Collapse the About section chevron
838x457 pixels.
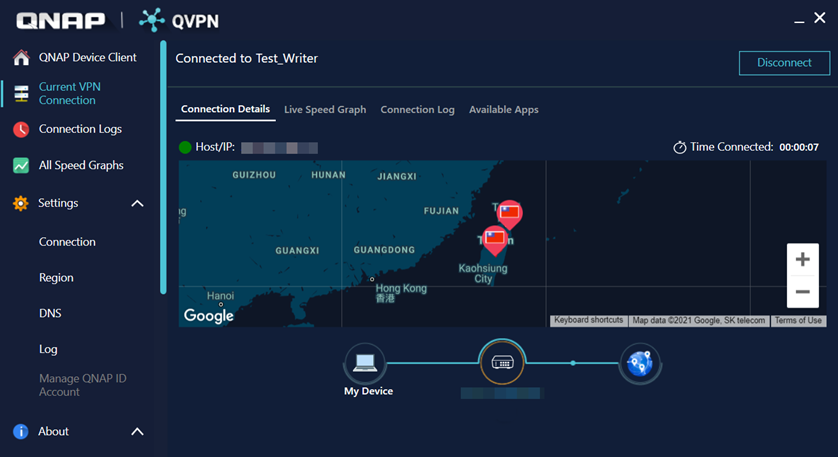coord(137,431)
